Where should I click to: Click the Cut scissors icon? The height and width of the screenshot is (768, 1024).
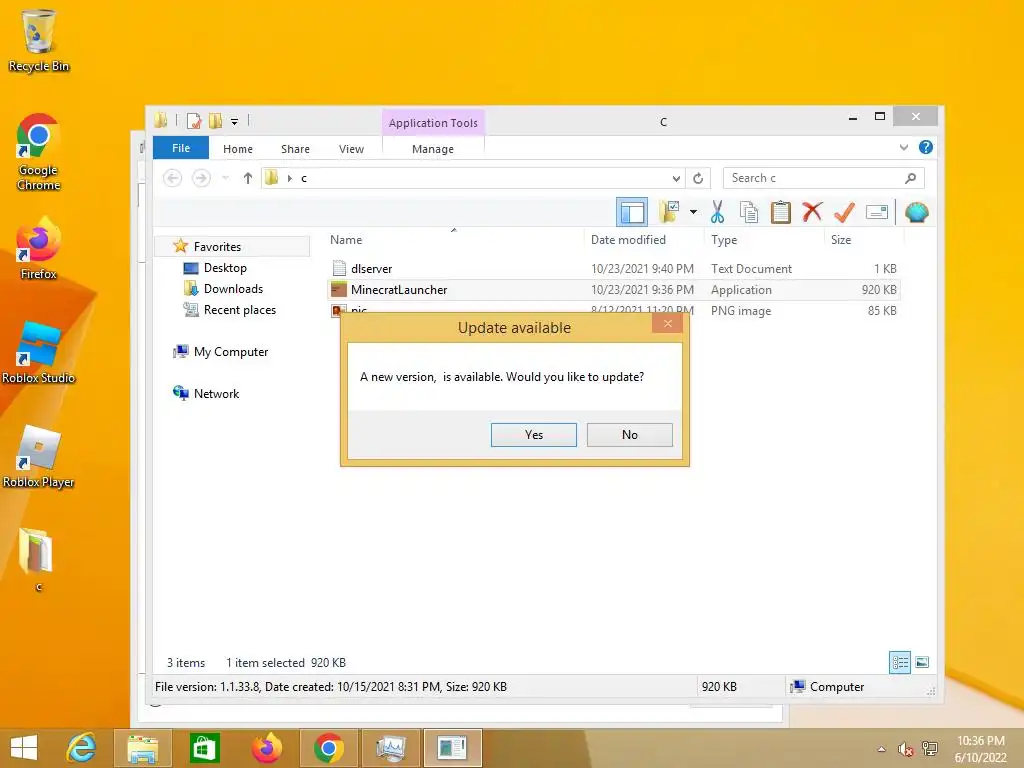(x=717, y=212)
